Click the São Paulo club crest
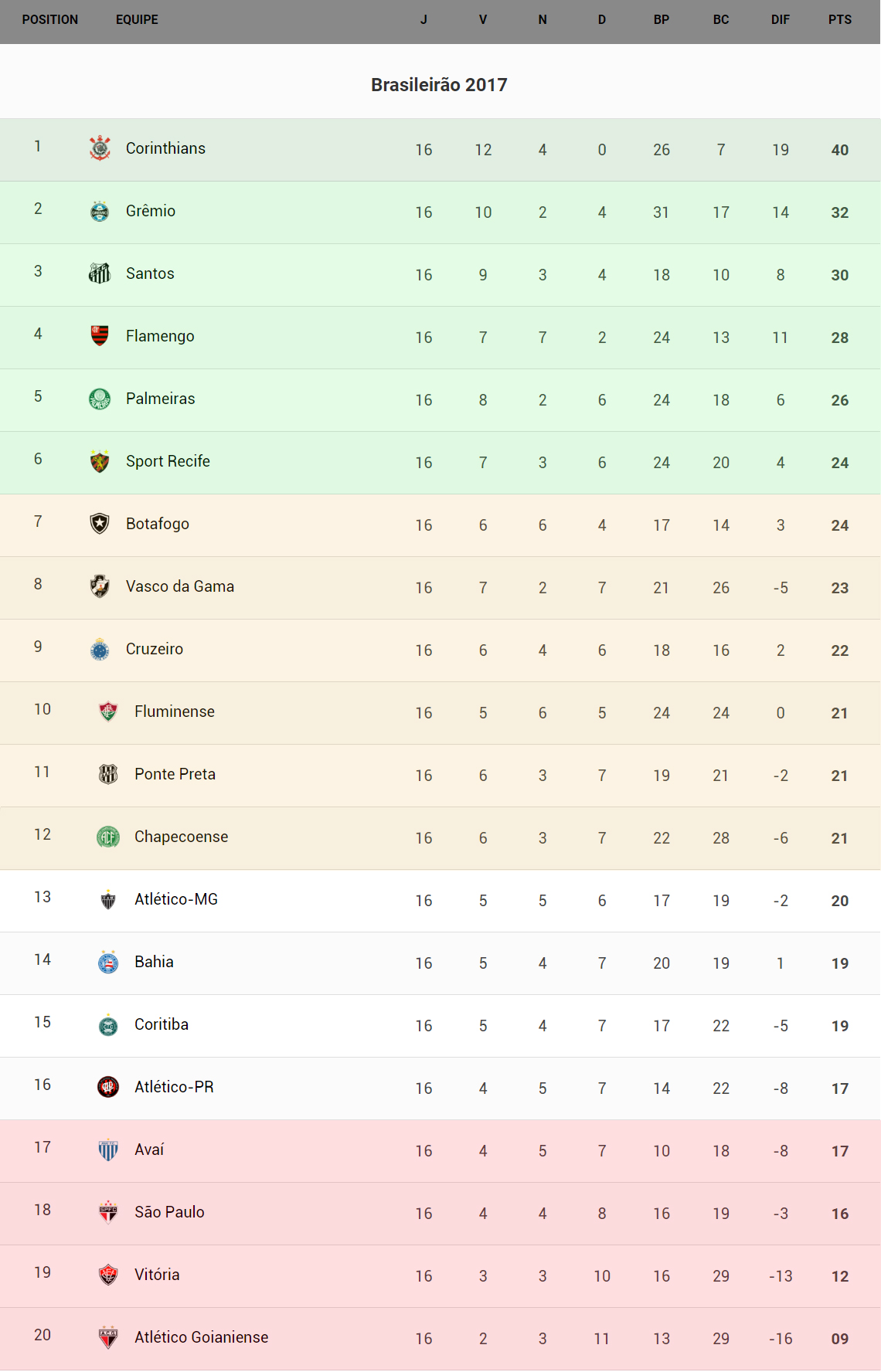Viewport: 881px width, 1372px height. 108,1212
